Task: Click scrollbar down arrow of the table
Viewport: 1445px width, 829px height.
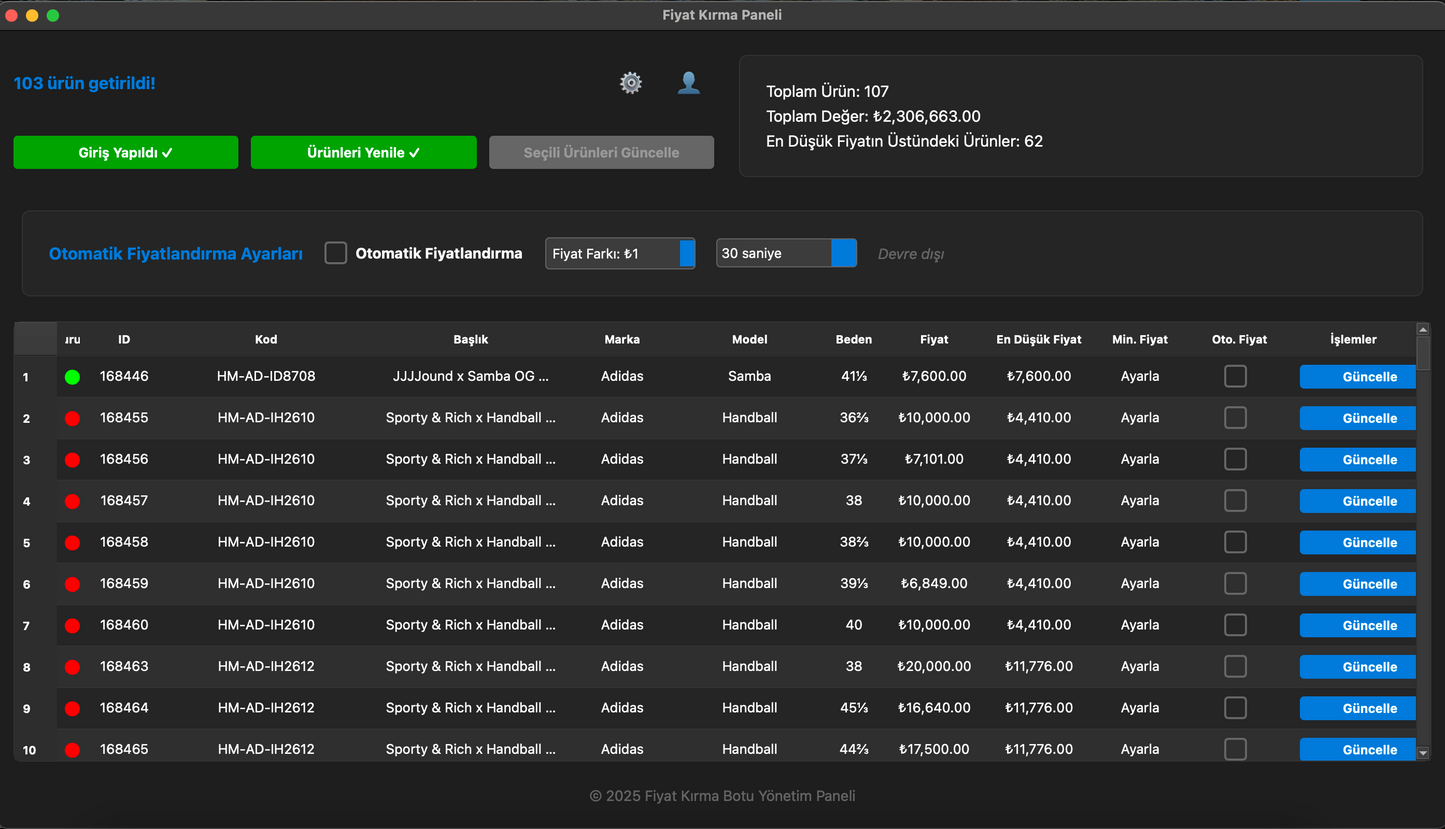Action: tap(1423, 753)
